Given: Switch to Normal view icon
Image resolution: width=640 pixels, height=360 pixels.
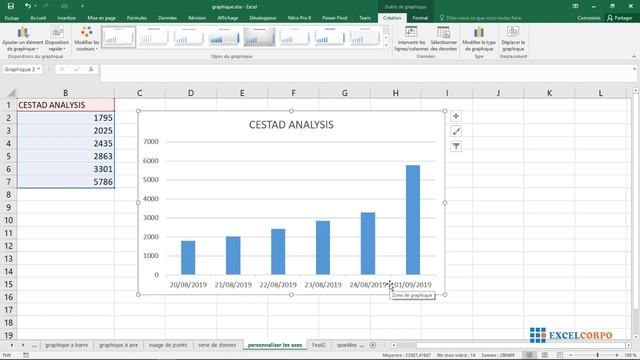Looking at the screenshot, I should click(x=529, y=356).
